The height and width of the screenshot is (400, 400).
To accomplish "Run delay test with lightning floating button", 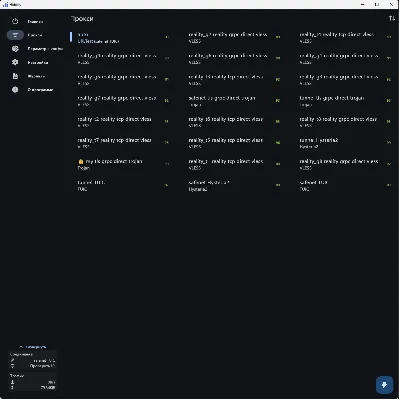I will (x=384, y=385).
